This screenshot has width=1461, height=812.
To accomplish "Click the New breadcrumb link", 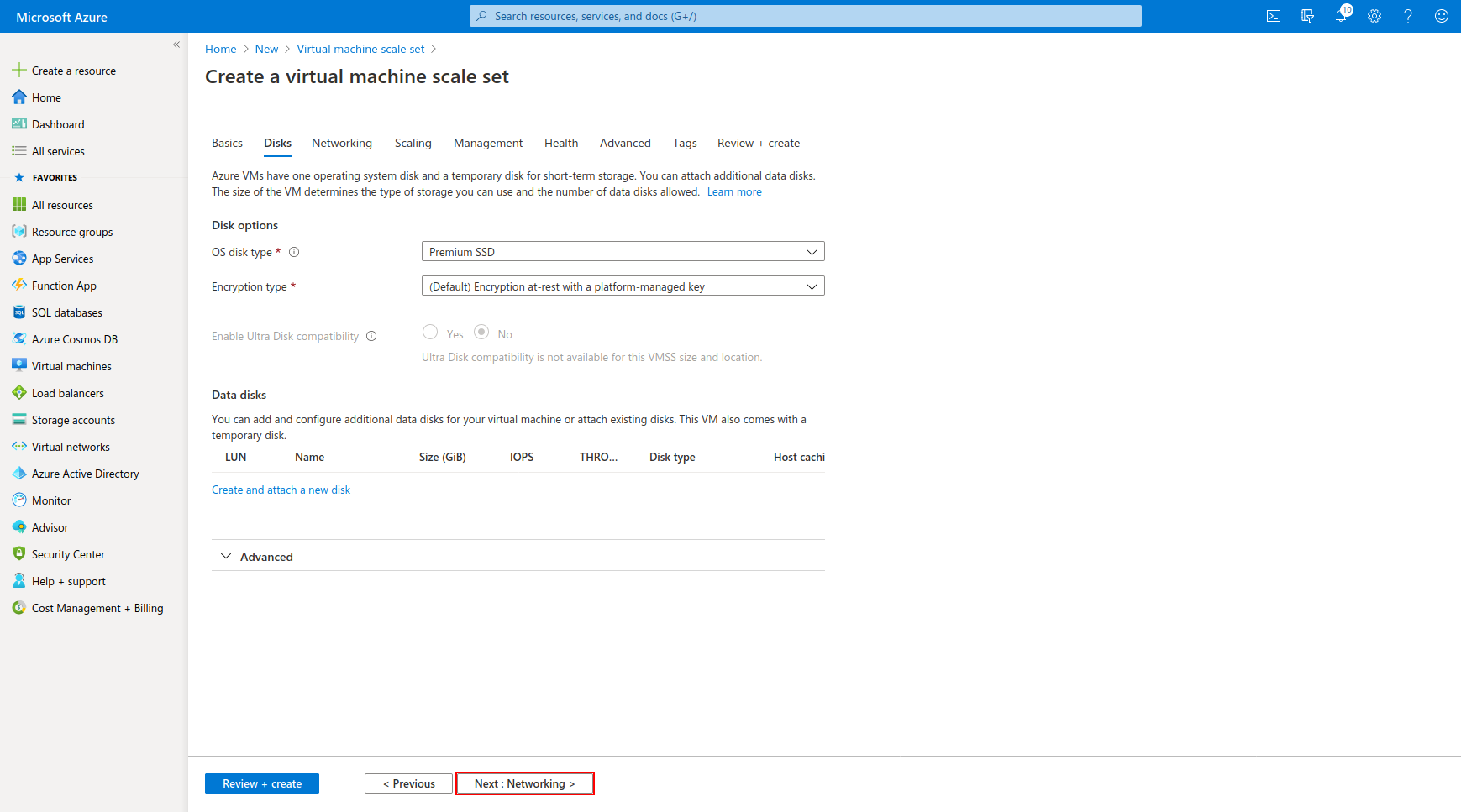I will [x=266, y=49].
